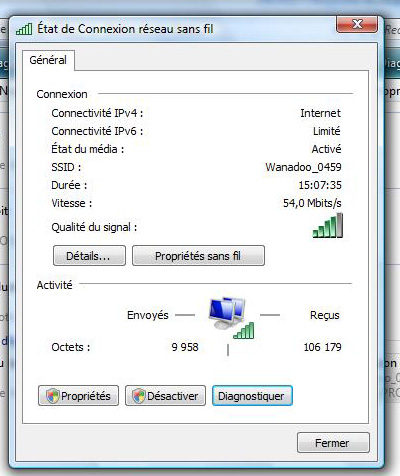400x476 pixels.
Task: Click the signal quality bars indicator
Action: 327,226
